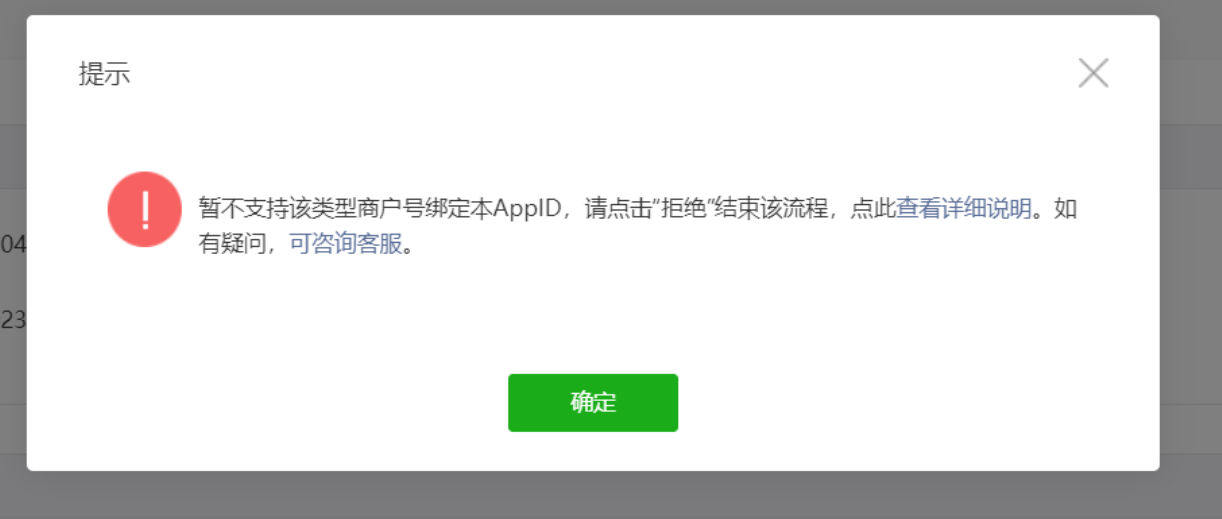Confirm with the green 确定 button
This screenshot has height=519, width=1222.
point(593,403)
